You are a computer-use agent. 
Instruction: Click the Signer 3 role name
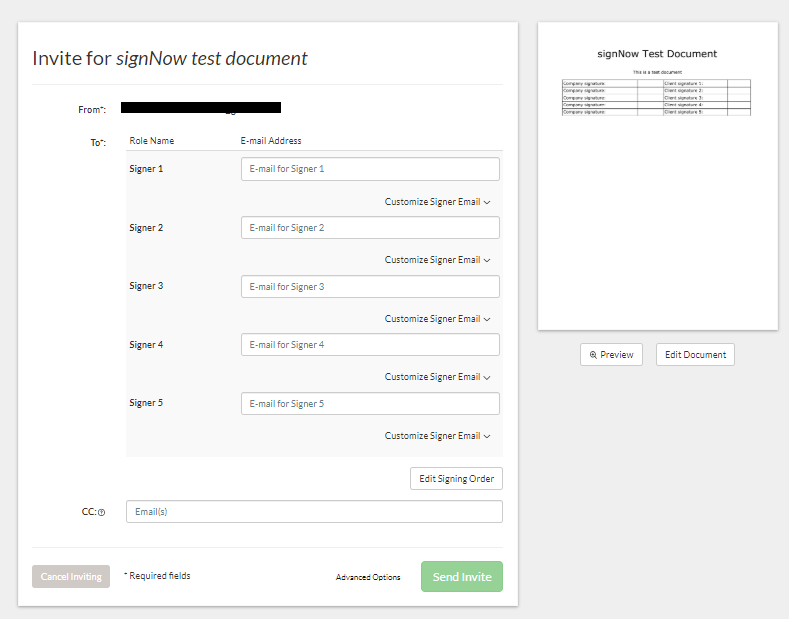146,286
